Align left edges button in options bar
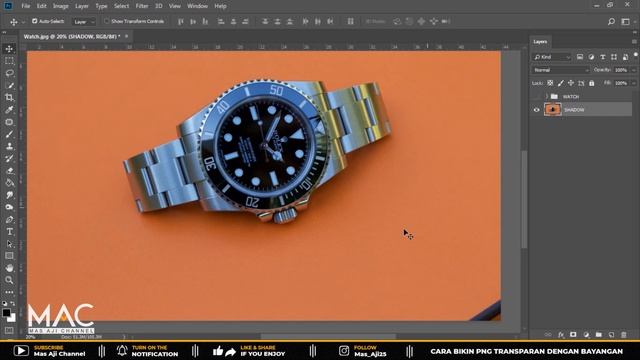The width and height of the screenshot is (640, 360). coord(221,22)
